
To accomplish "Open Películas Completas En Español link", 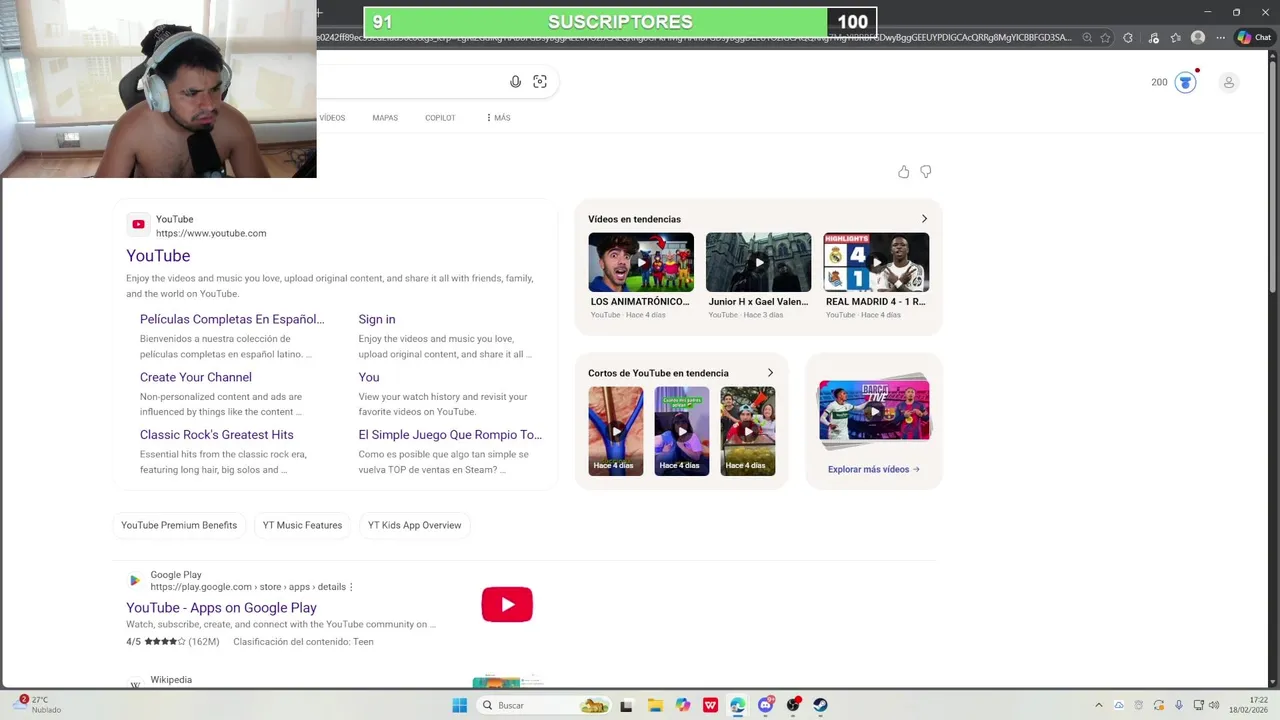I will 232,319.
